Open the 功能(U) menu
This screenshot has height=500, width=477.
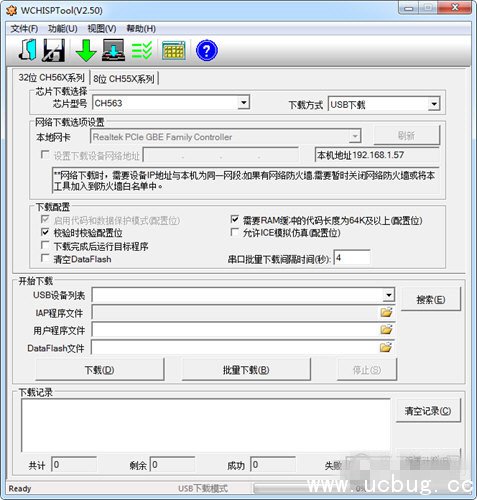click(63, 29)
